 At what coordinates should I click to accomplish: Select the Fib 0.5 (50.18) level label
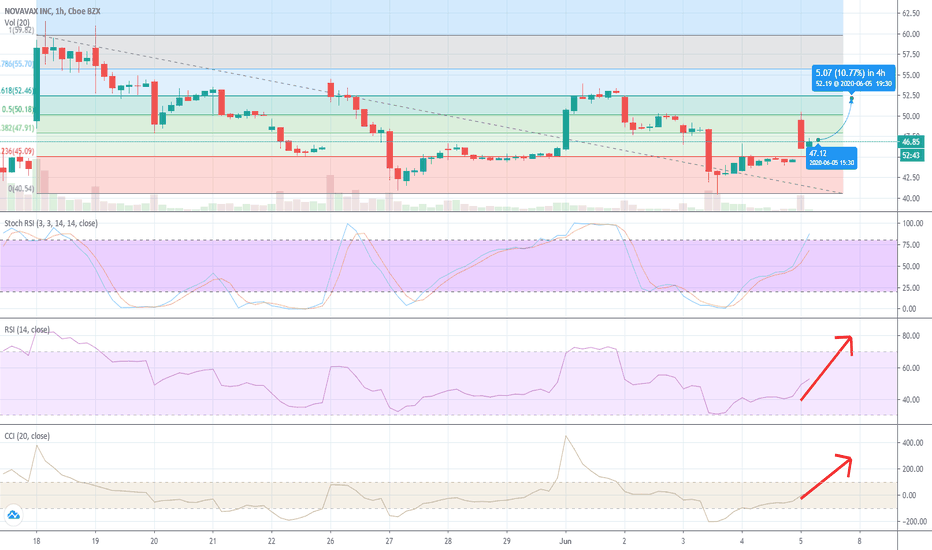(18, 110)
